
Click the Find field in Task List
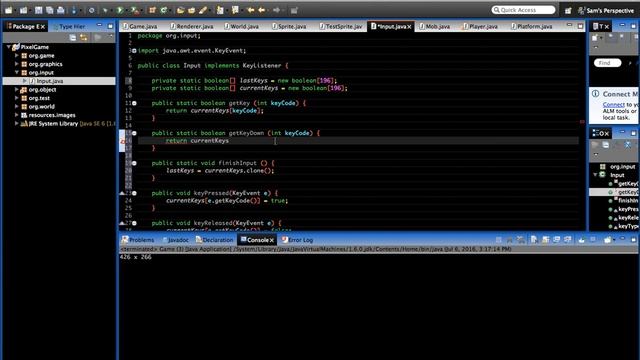click(607, 63)
